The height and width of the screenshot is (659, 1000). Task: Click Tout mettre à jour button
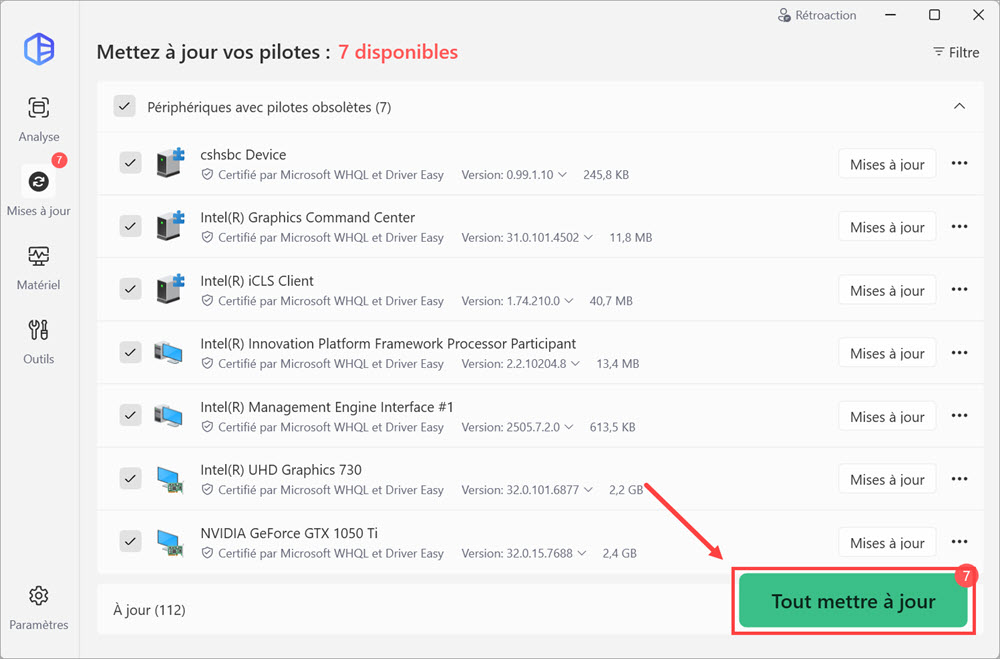click(x=853, y=601)
